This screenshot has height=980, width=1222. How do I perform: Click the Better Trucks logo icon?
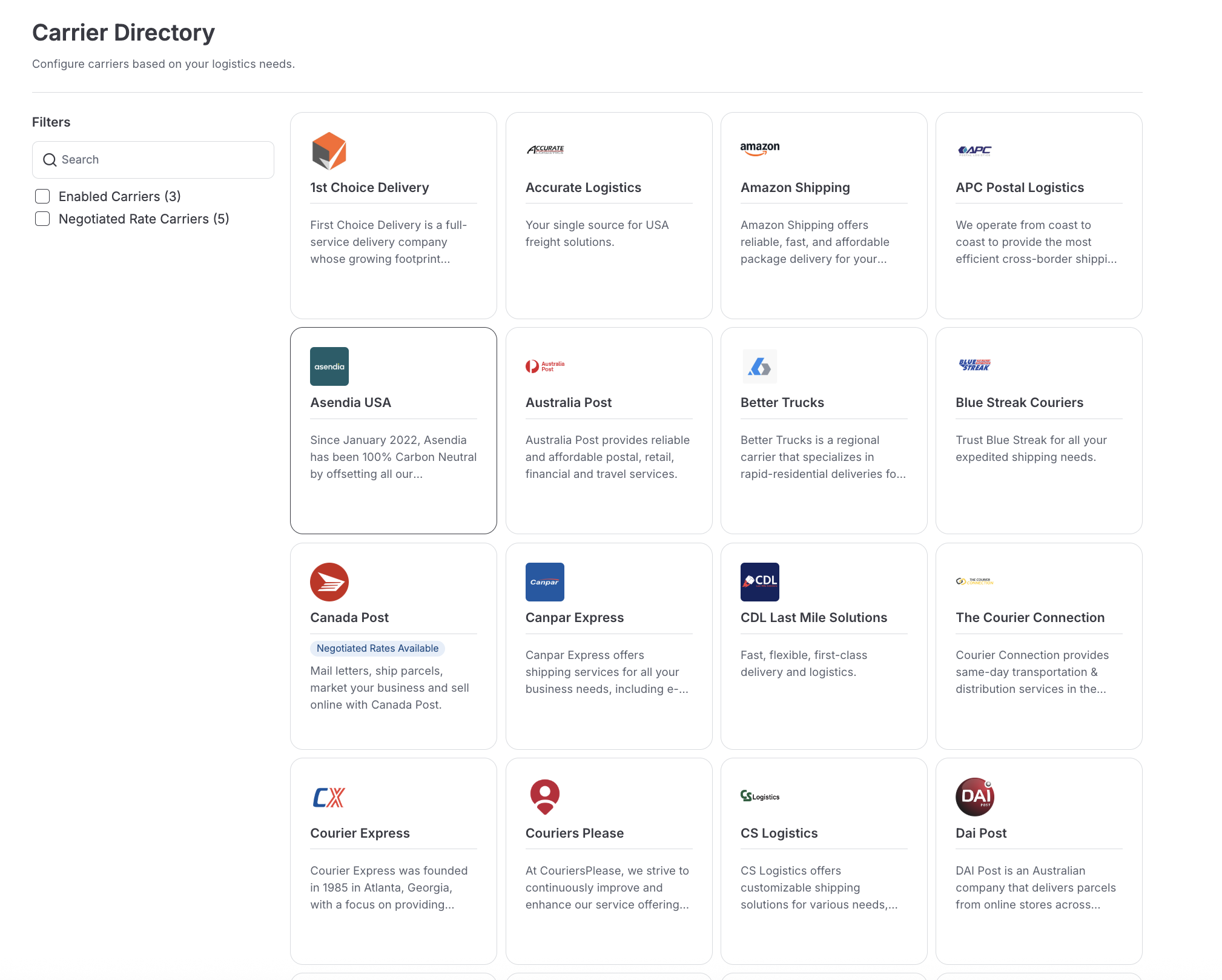point(759,366)
